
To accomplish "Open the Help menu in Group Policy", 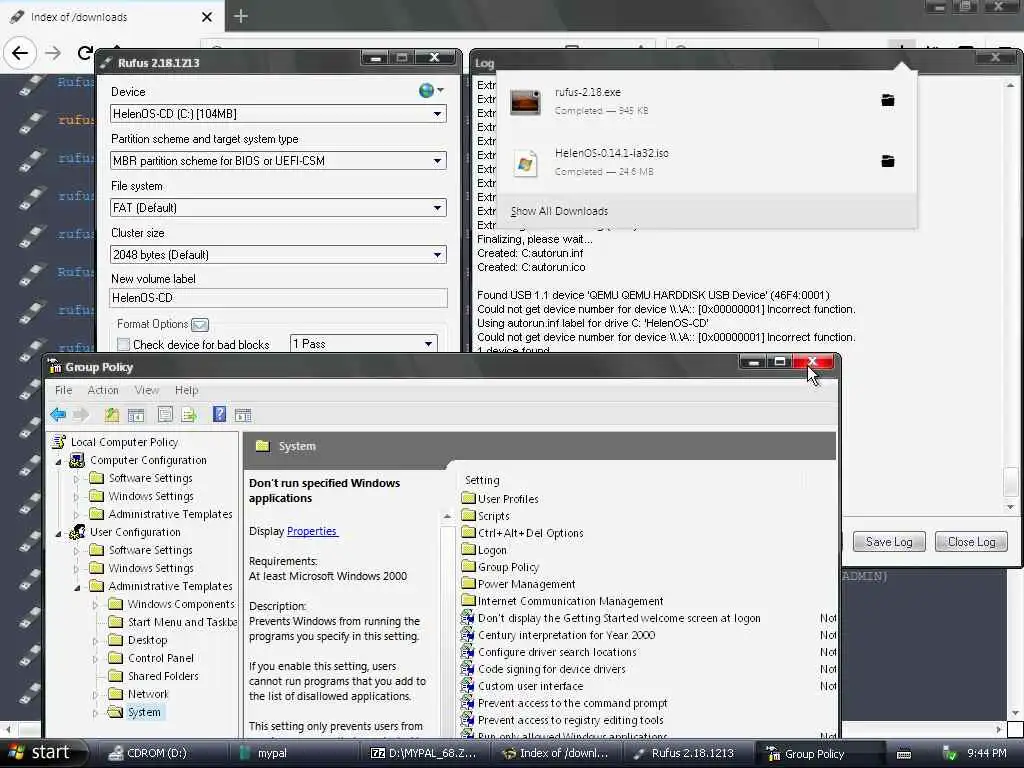I will tap(186, 390).
